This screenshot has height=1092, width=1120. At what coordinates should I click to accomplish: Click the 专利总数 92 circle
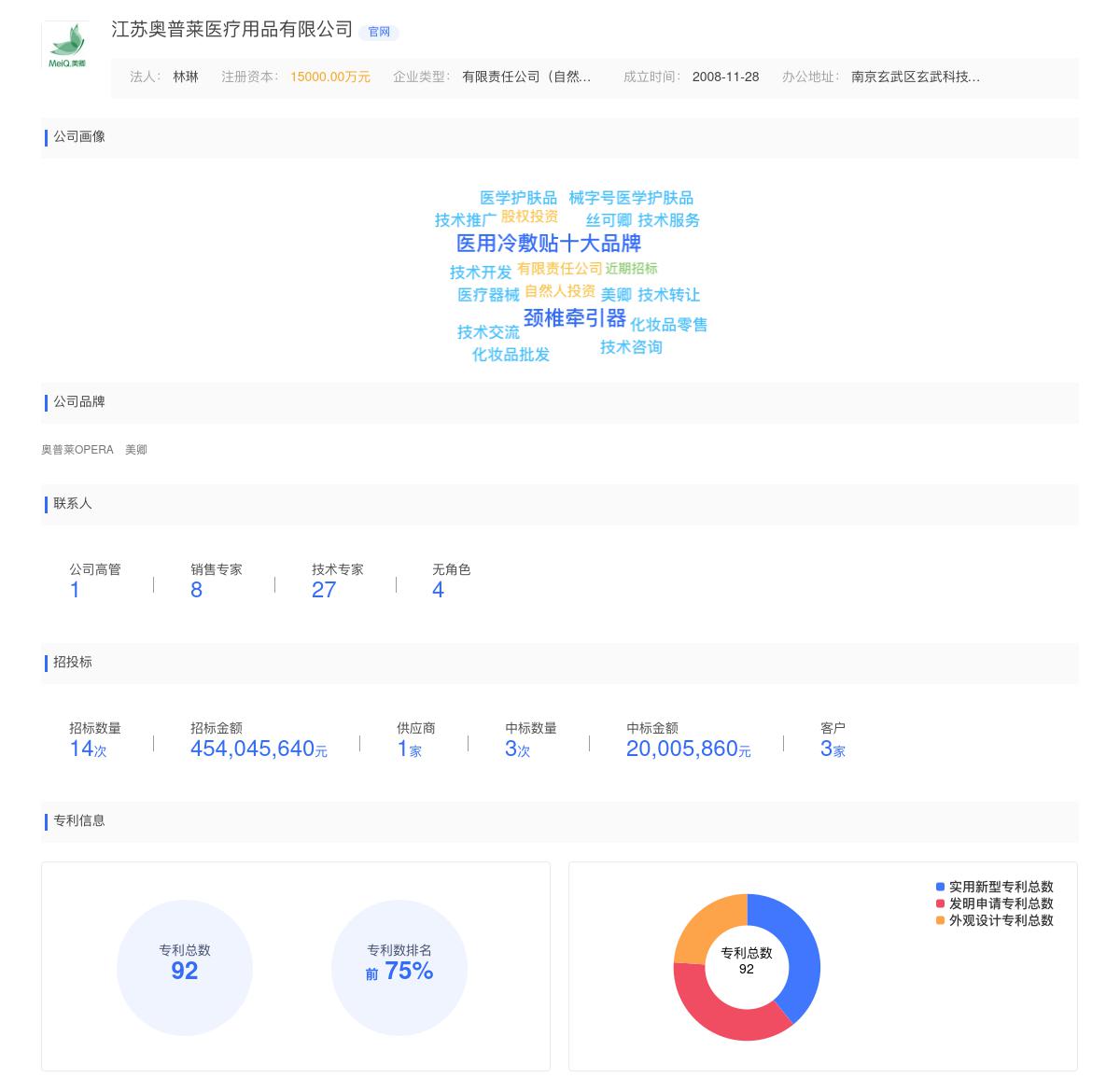pyautogui.click(x=185, y=968)
